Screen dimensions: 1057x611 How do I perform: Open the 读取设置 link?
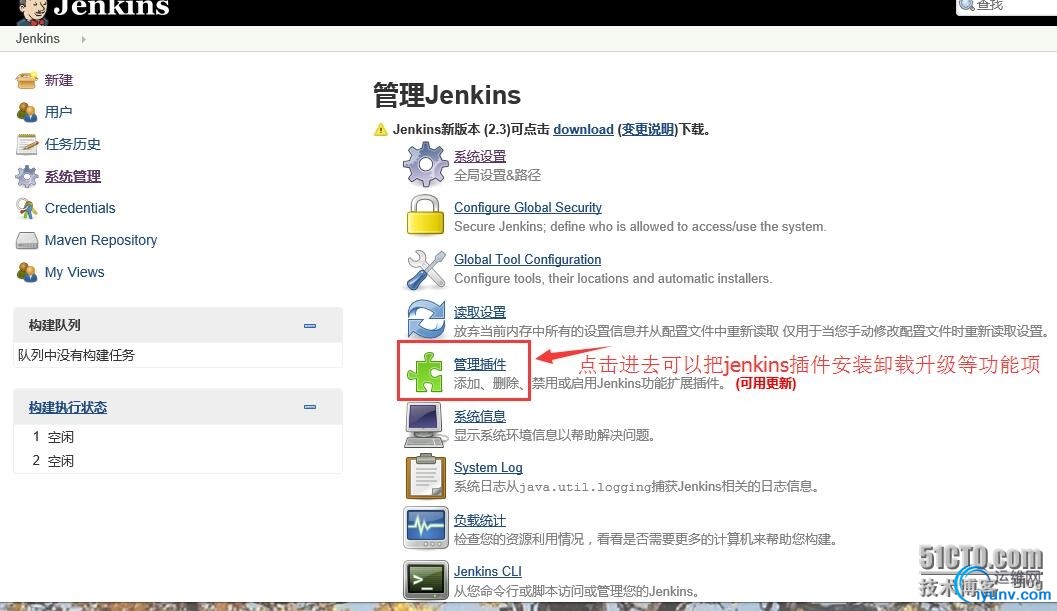point(480,312)
